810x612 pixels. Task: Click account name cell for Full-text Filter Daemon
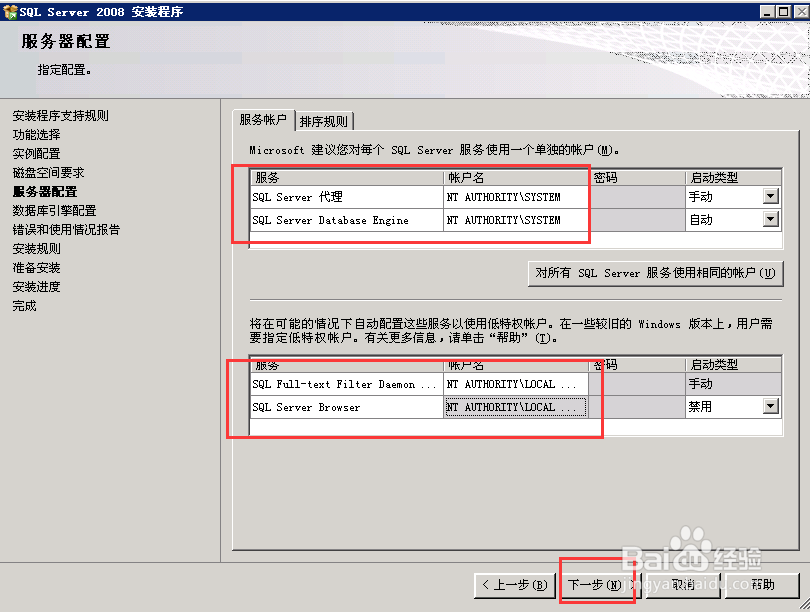pos(516,384)
